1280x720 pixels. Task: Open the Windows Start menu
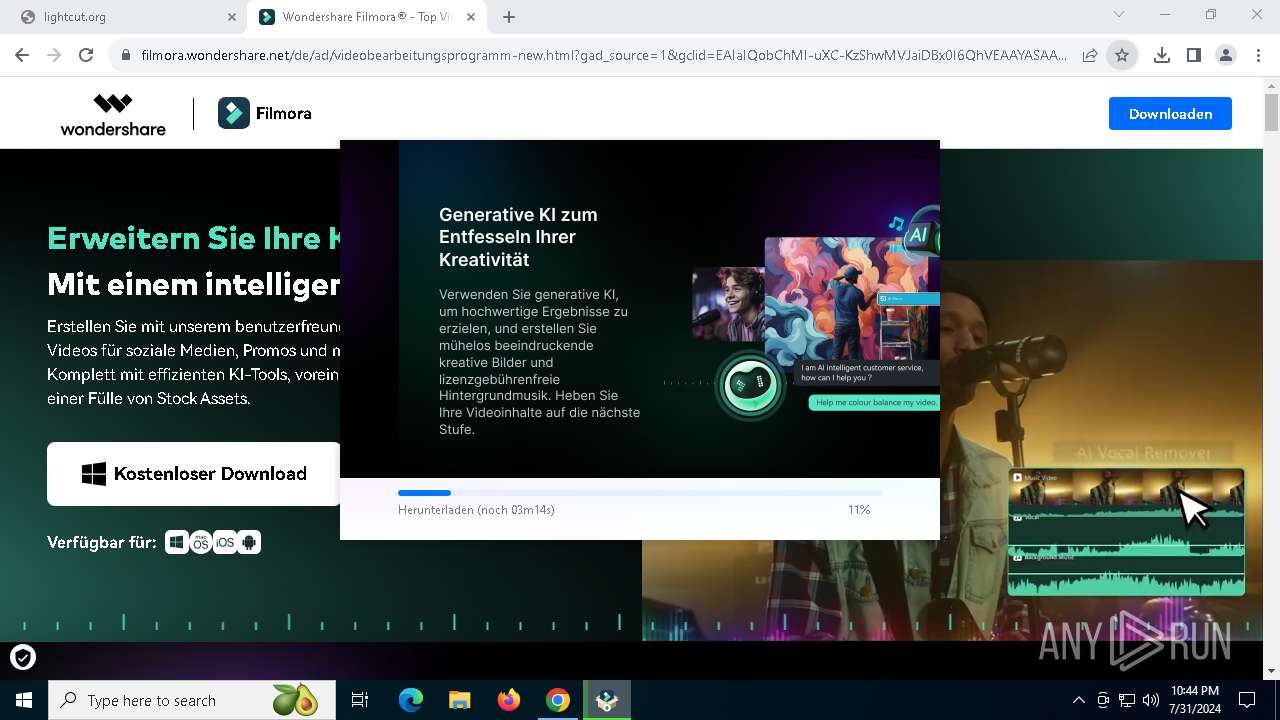coord(23,700)
